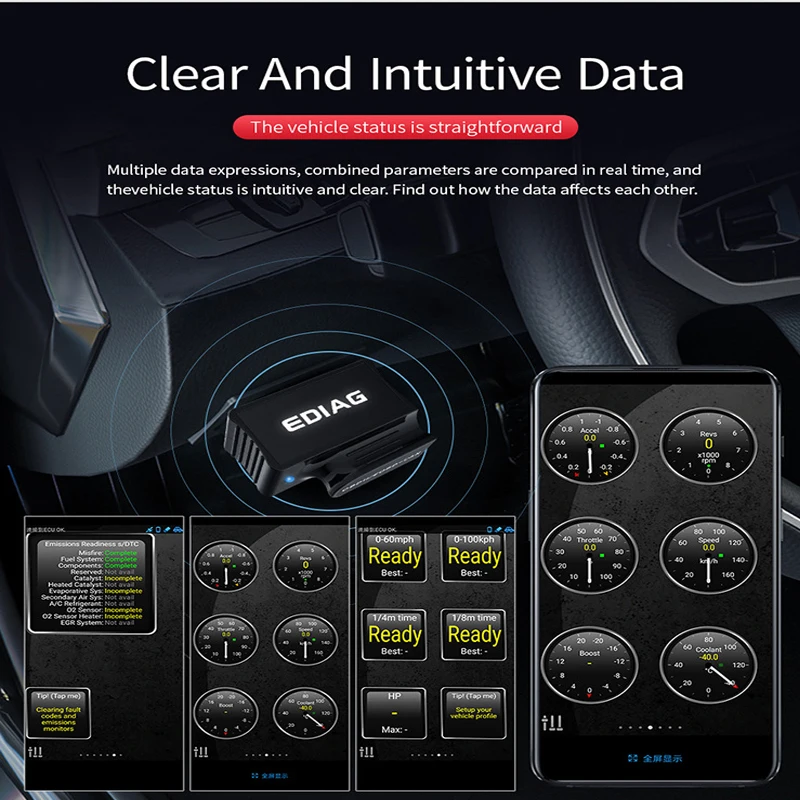The image size is (800, 800).
Task: Tap page indicator dots on Emissions Readiness screen
Action: (x=101, y=755)
